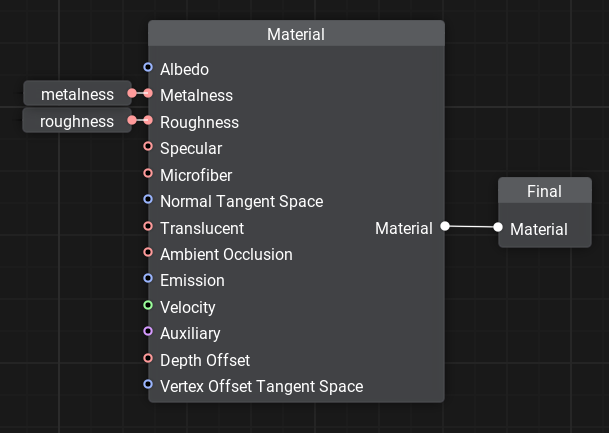
Task: Select the Final node header
Action: pyautogui.click(x=544, y=191)
